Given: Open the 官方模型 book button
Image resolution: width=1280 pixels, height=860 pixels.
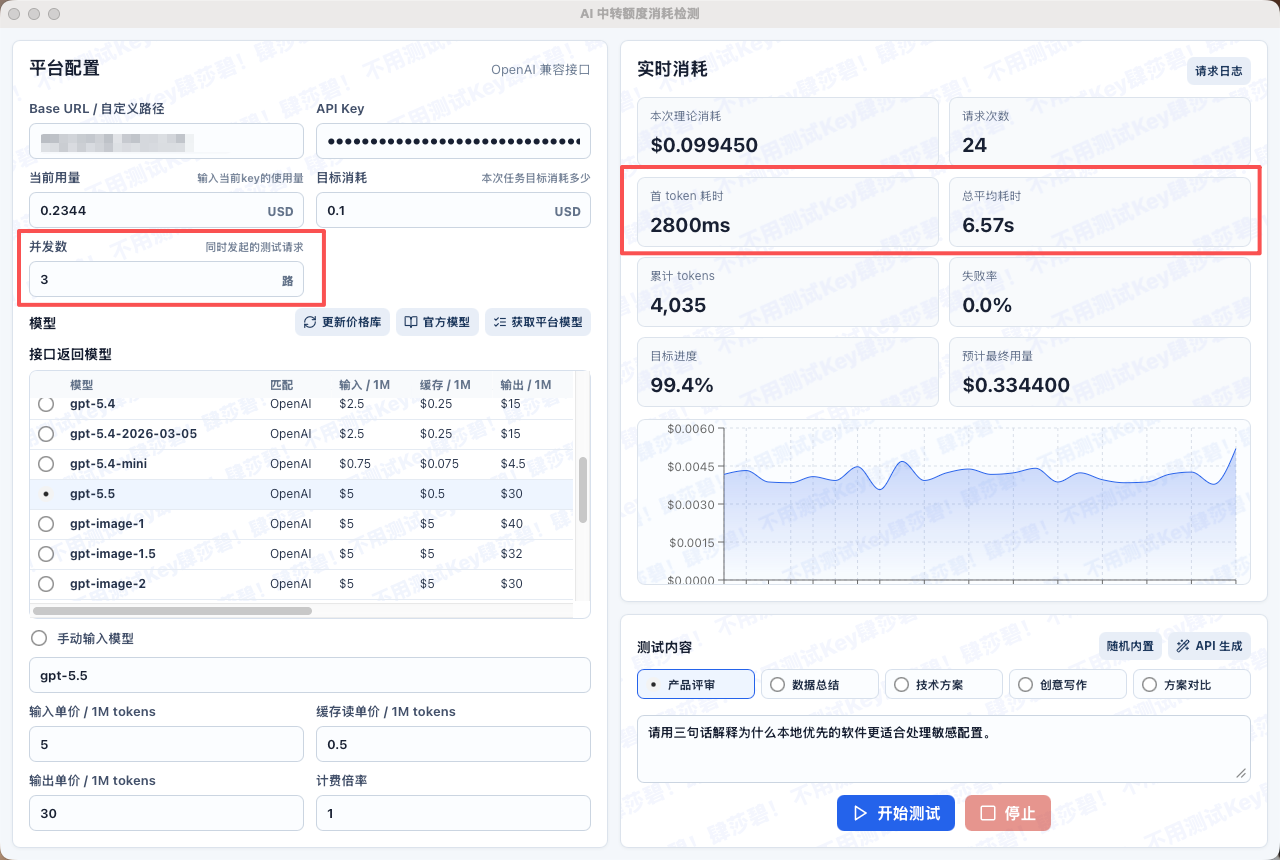Looking at the screenshot, I should coord(437,322).
